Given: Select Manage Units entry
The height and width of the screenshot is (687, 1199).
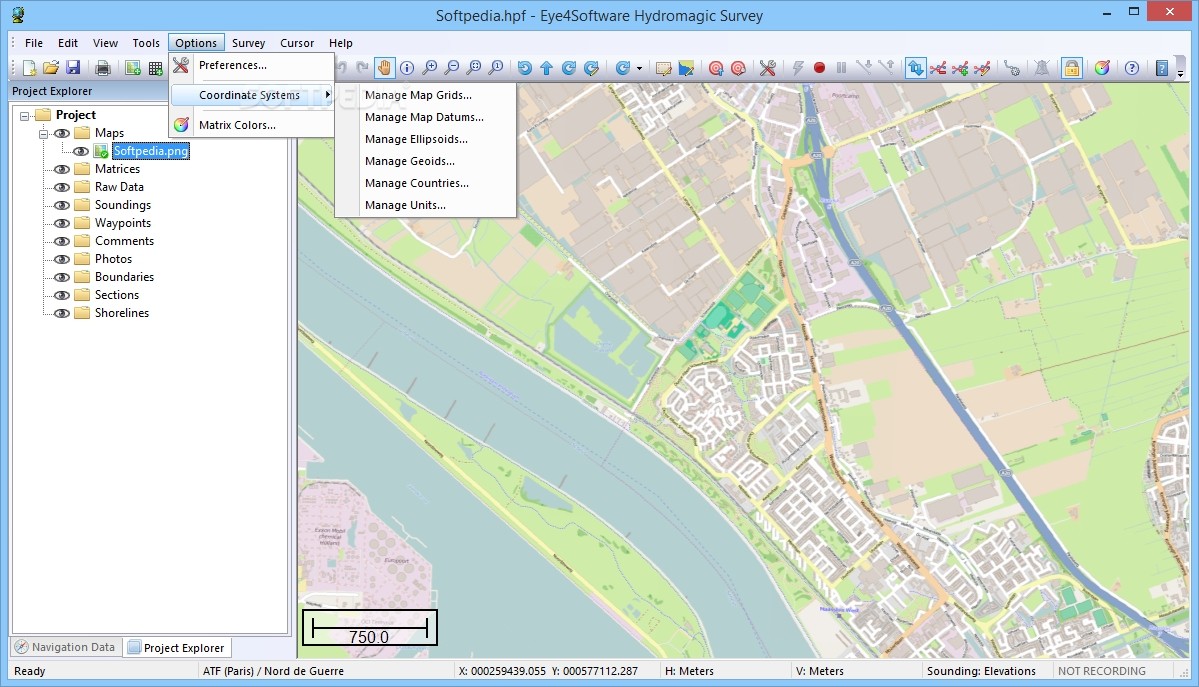Looking at the screenshot, I should (426, 205).
